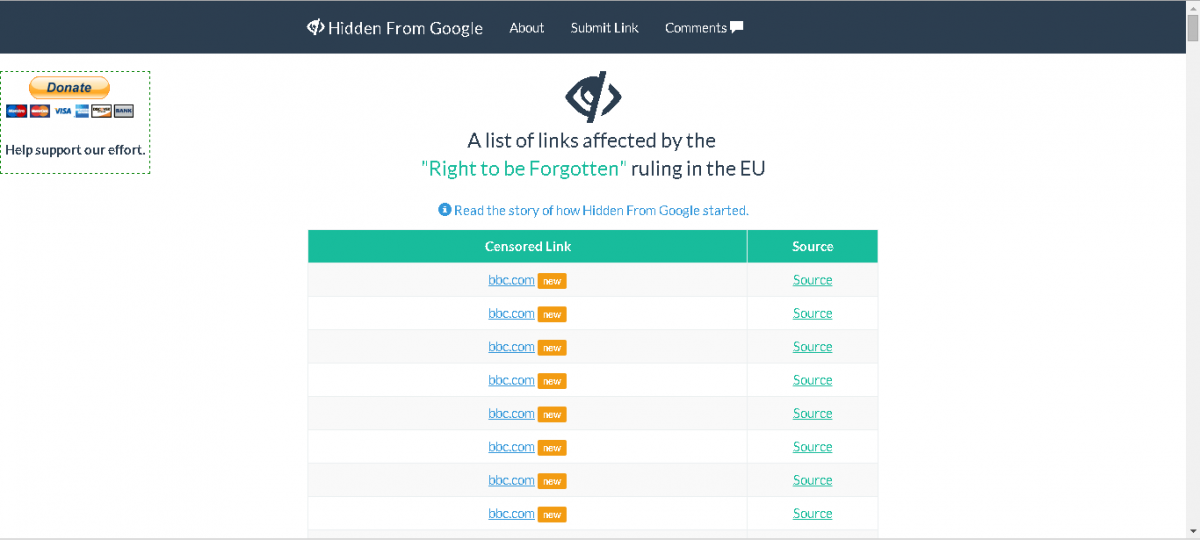
Task: Open the Comments section from navbar
Action: [696, 28]
